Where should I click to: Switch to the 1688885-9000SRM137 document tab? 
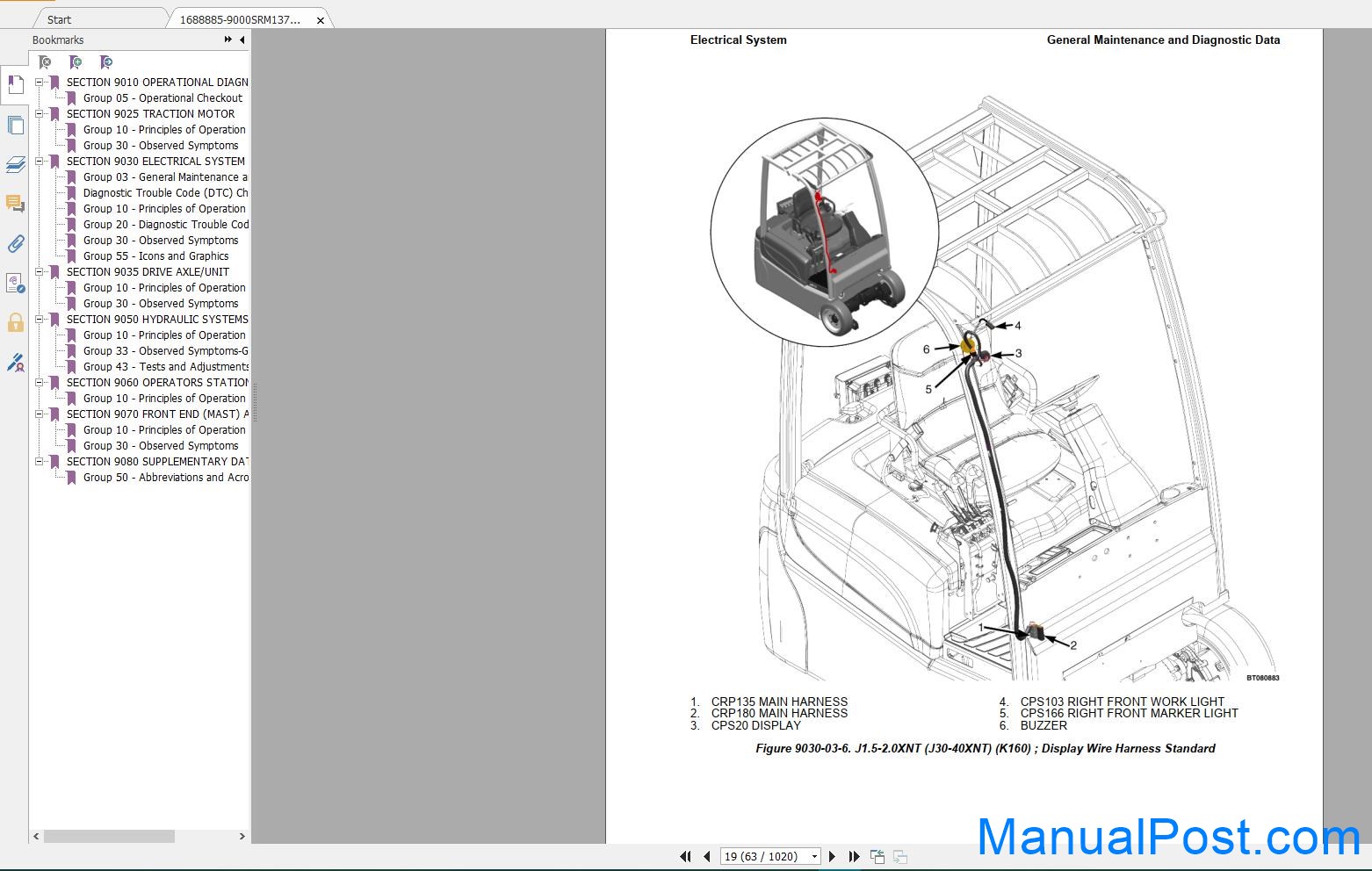point(241,19)
